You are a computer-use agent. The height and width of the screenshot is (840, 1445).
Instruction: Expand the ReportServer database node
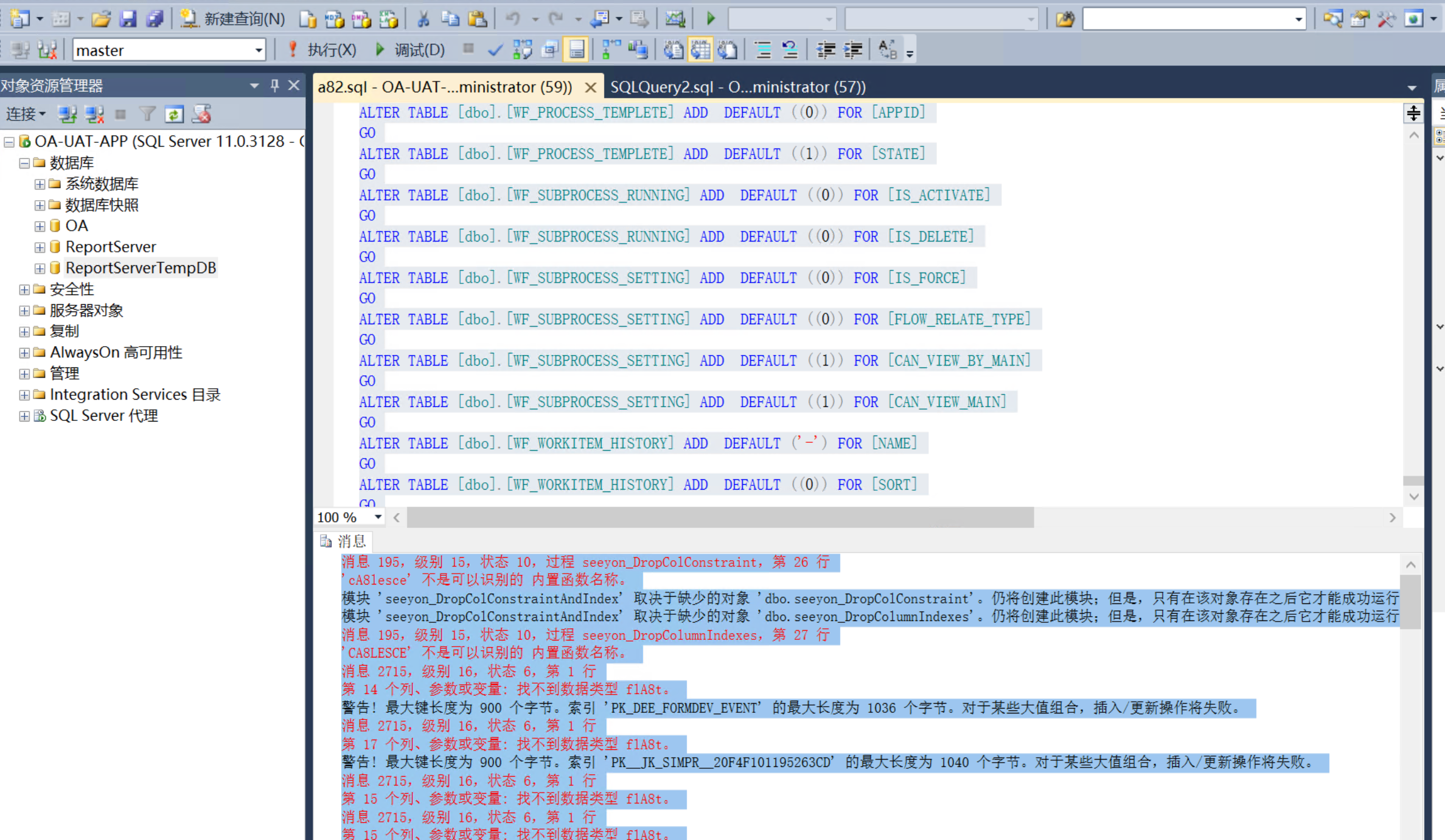(40, 247)
